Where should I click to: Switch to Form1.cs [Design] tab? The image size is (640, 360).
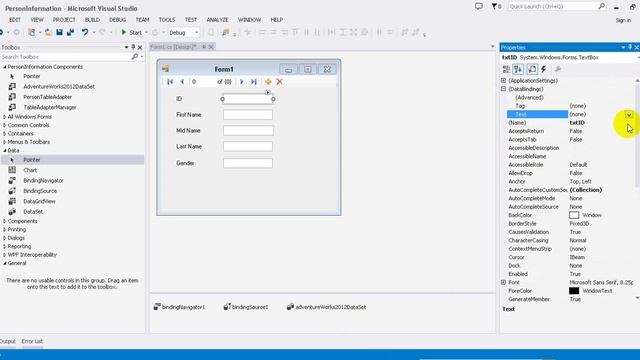173,47
